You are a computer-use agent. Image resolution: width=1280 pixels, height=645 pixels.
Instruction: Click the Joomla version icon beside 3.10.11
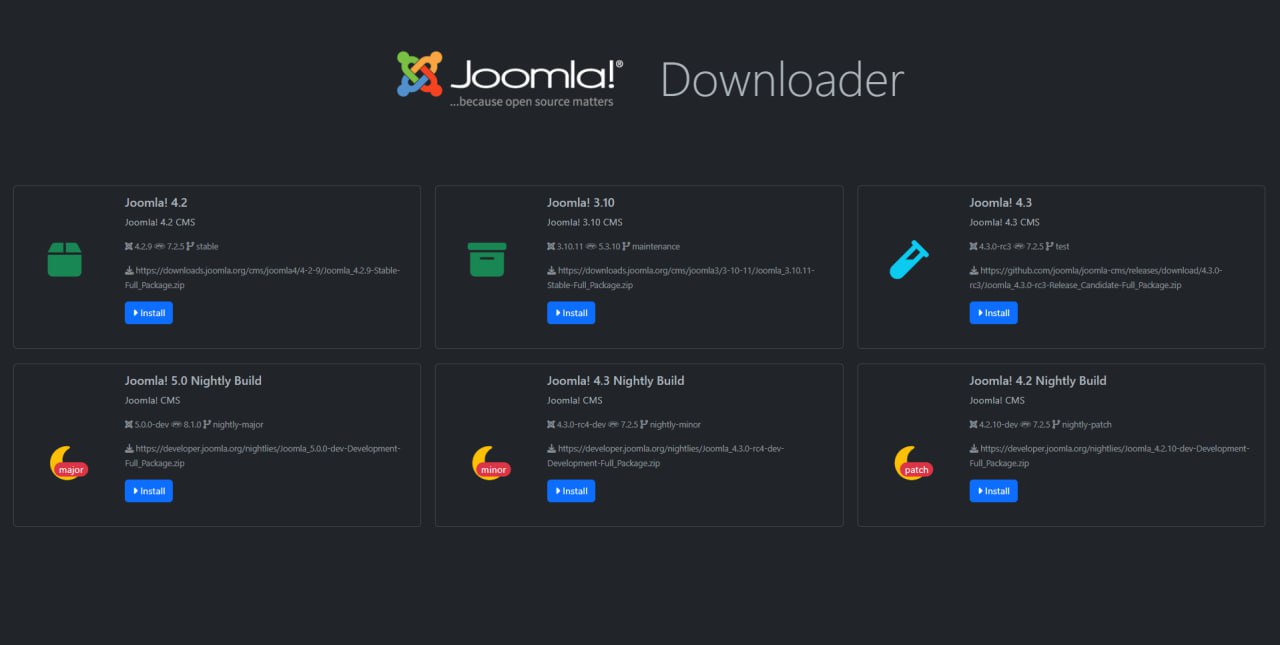point(551,246)
